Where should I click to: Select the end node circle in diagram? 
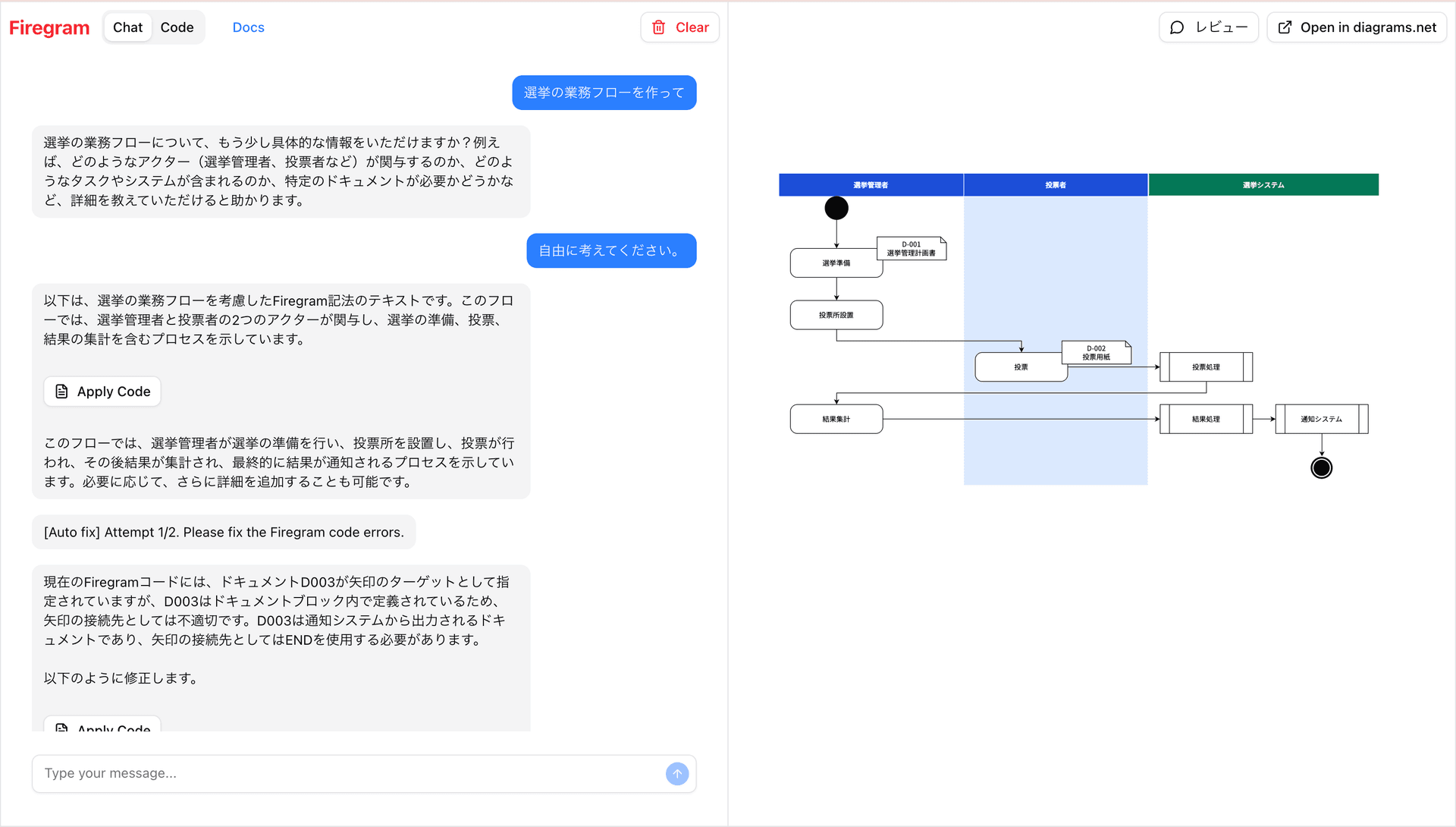(x=1321, y=468)
